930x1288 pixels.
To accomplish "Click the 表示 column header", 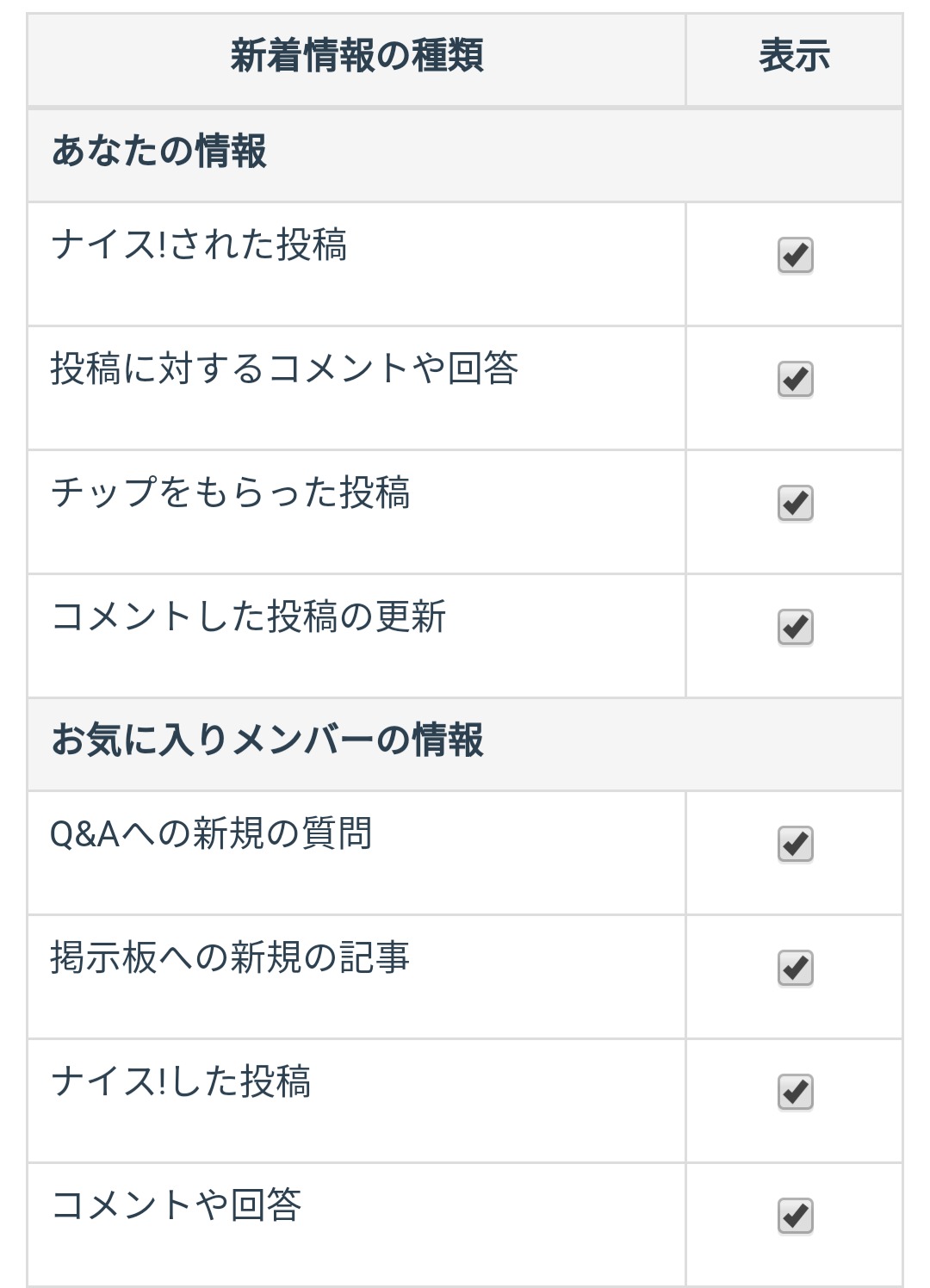I will (794, 57).
